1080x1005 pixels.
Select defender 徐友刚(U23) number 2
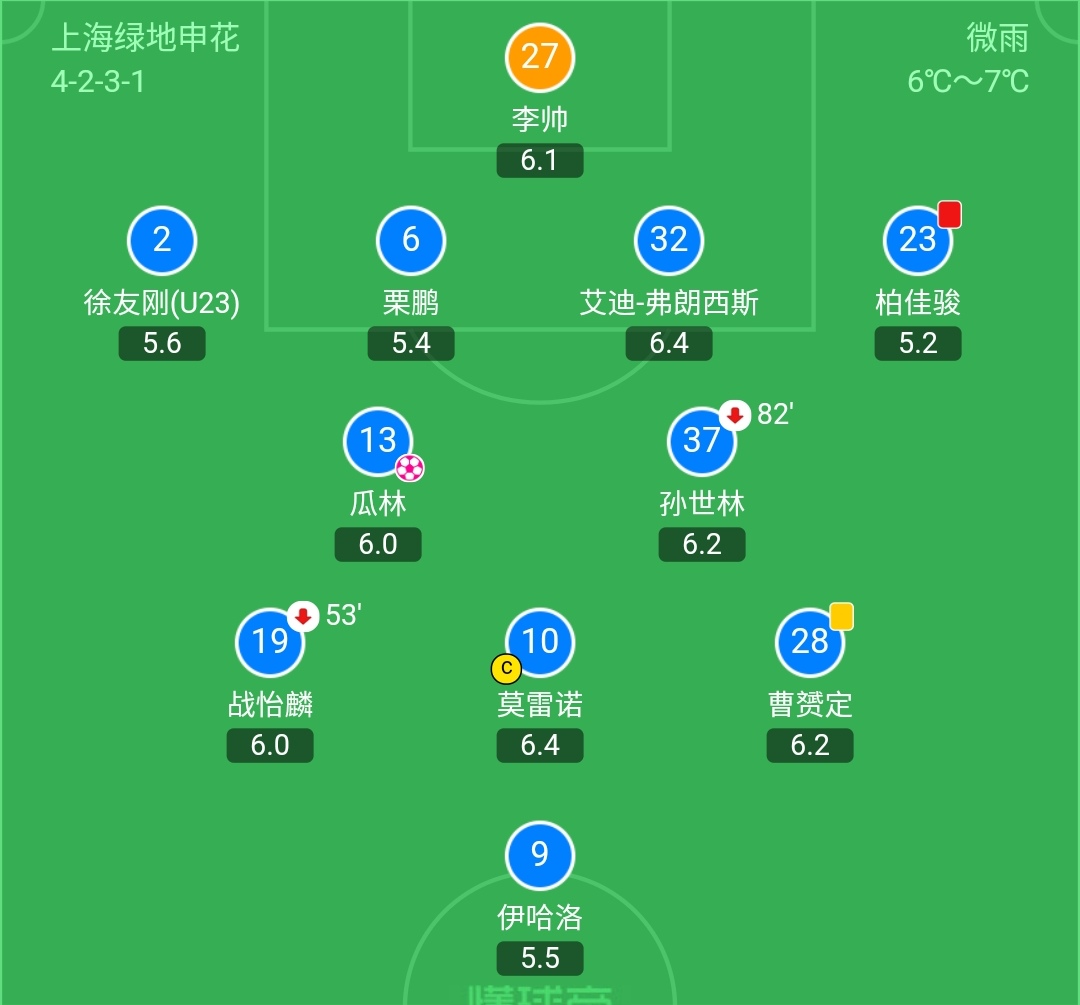(162, 240)
